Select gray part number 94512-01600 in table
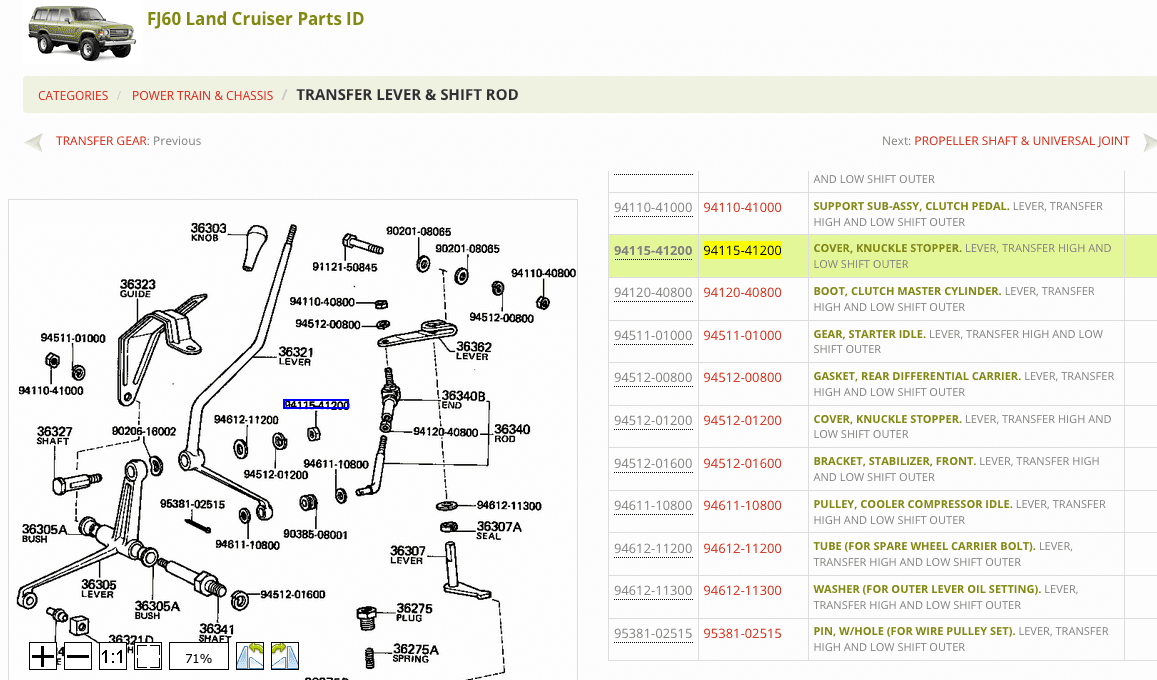Viewport: 1157px width, 680px height. [x=653, y=463]
